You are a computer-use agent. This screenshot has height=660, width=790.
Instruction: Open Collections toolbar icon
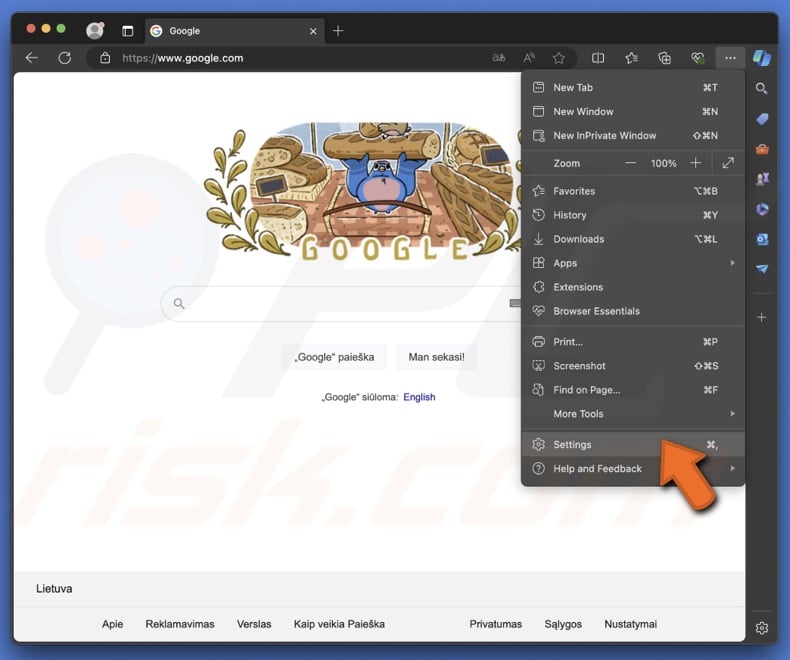(x=665, y=58)
